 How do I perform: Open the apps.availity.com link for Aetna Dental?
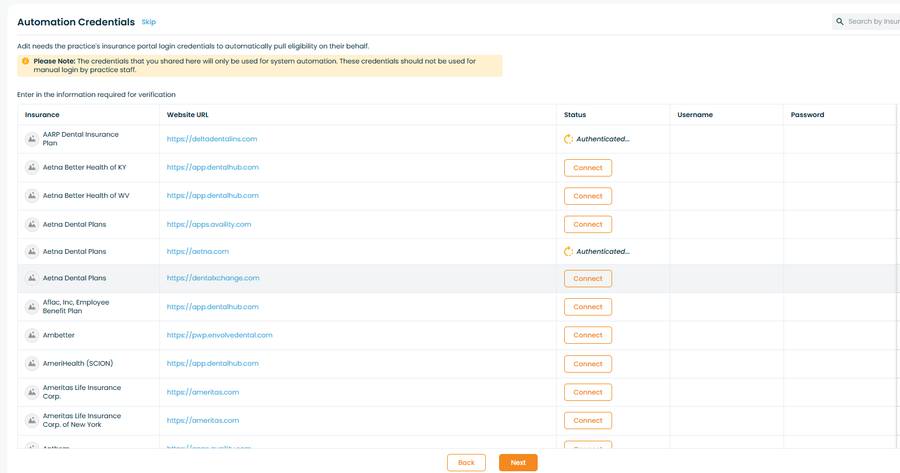[x=209, y=224]
